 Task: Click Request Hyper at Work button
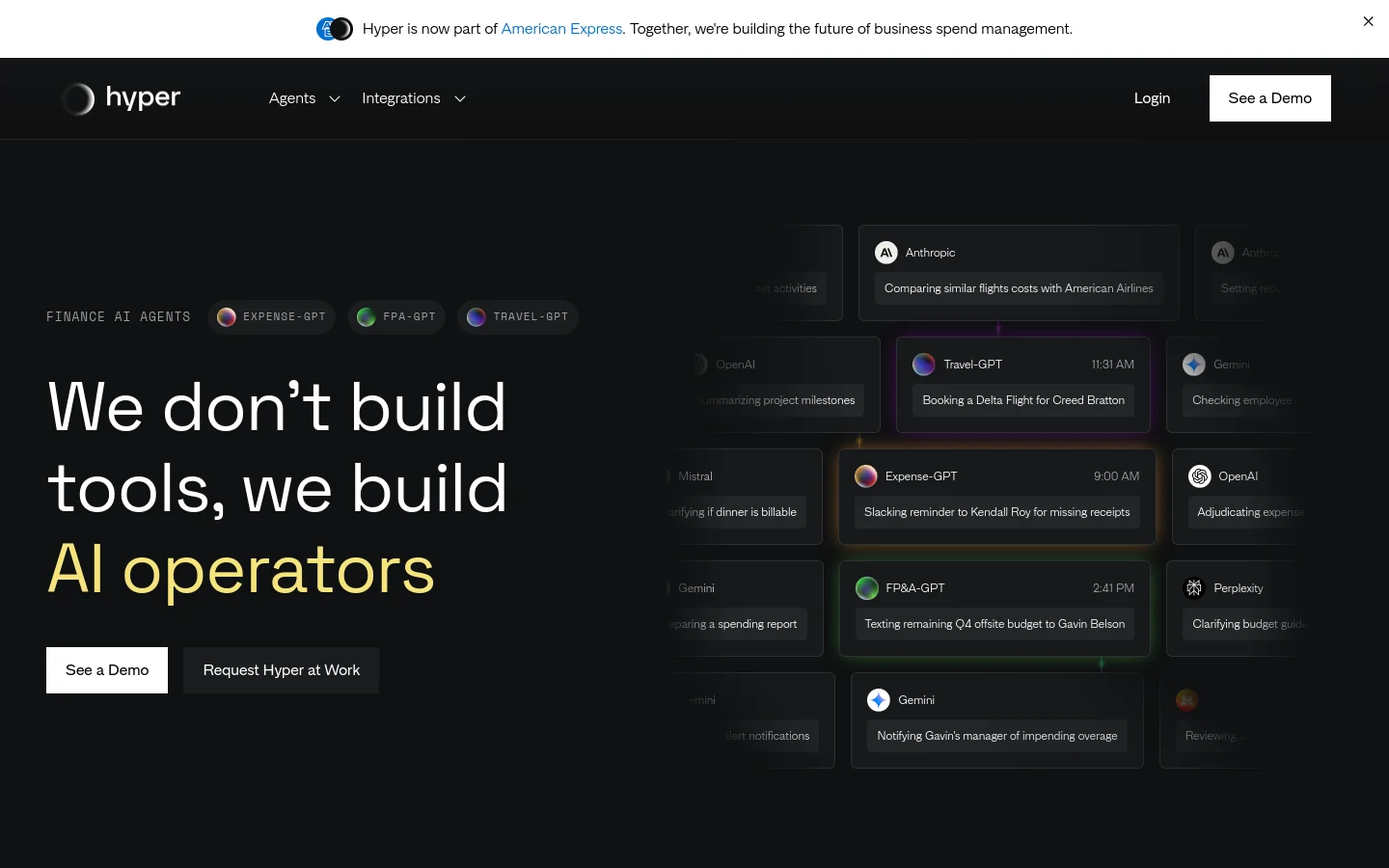tap(282, 670)
